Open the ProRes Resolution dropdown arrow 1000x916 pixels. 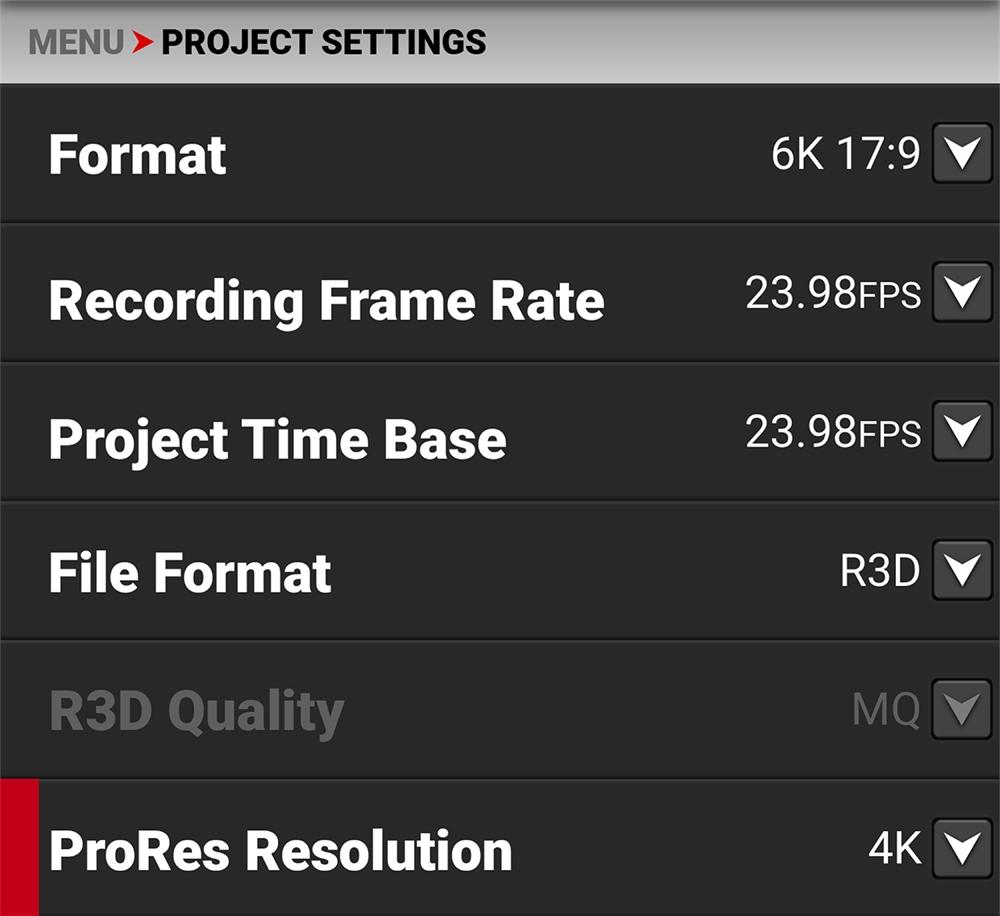point(961,849)
